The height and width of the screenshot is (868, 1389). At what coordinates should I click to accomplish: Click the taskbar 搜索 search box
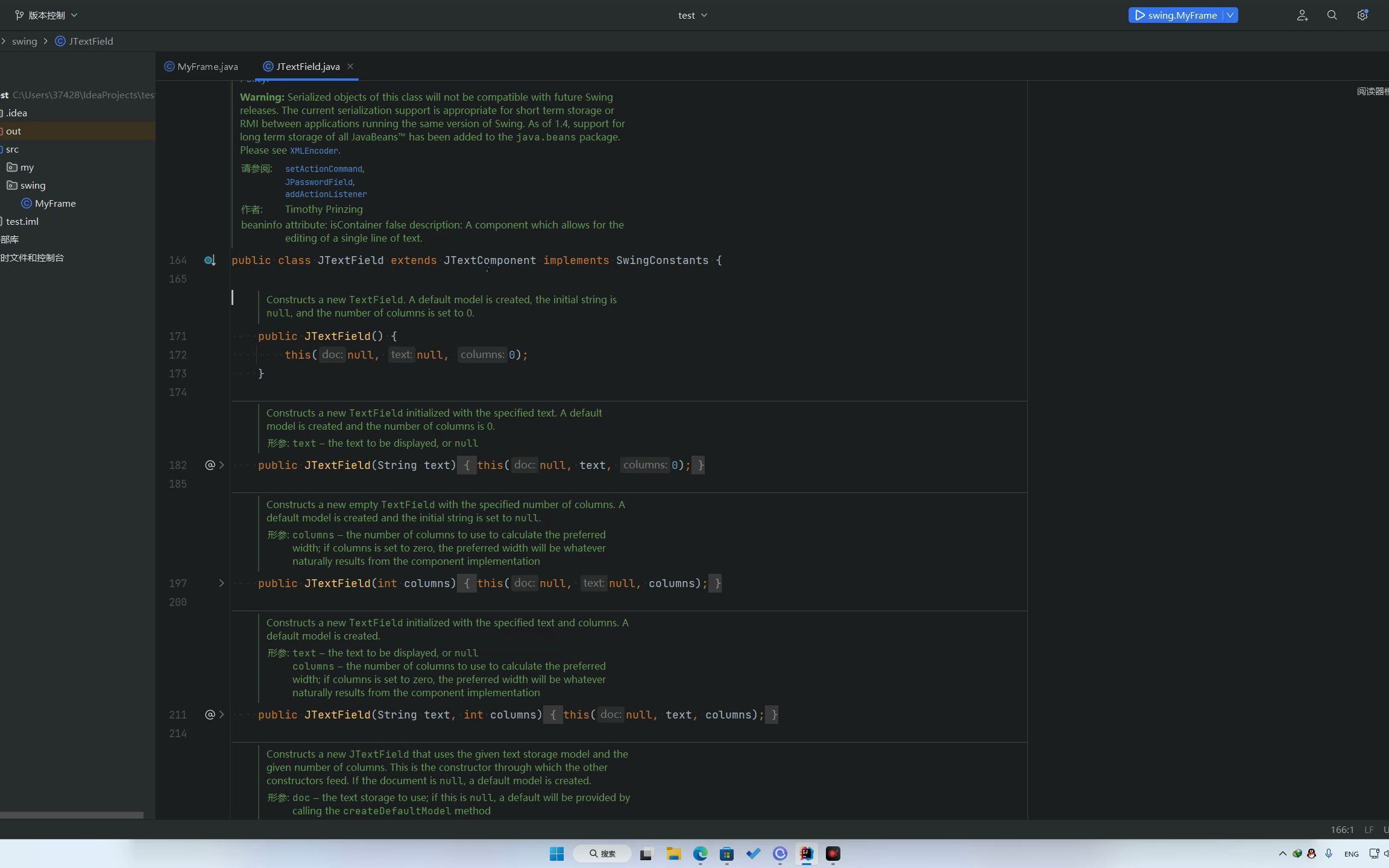(602, 854)
